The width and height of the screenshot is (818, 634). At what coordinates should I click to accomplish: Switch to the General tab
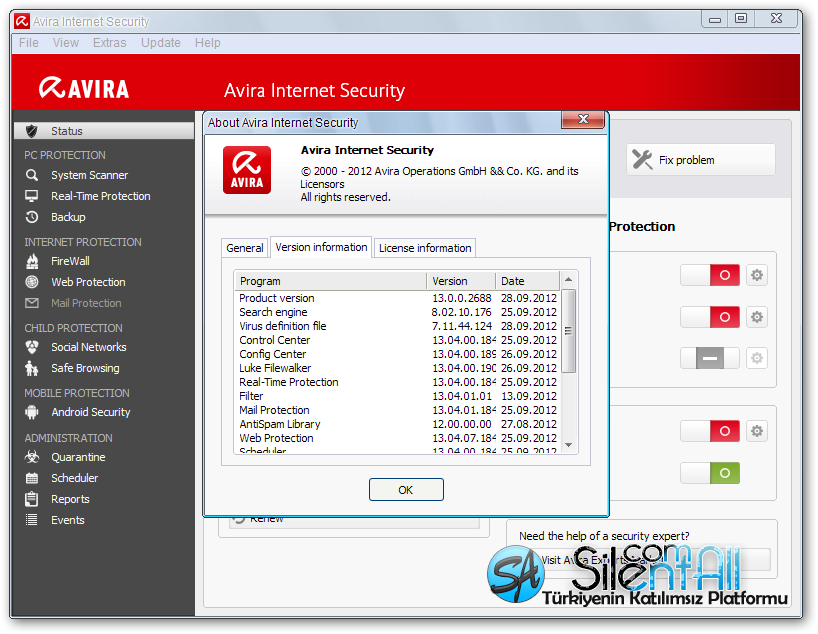click(x=245, y=248)
